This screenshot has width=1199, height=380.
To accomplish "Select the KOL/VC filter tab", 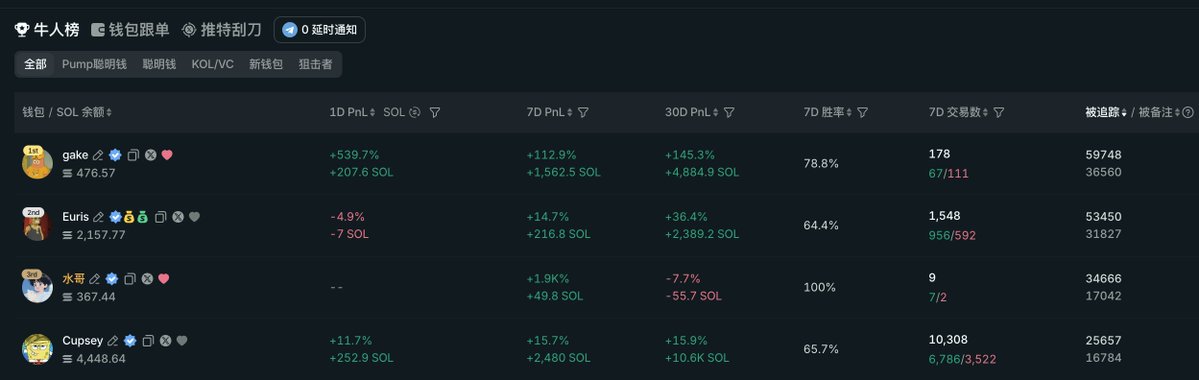I will pos(213,64).
